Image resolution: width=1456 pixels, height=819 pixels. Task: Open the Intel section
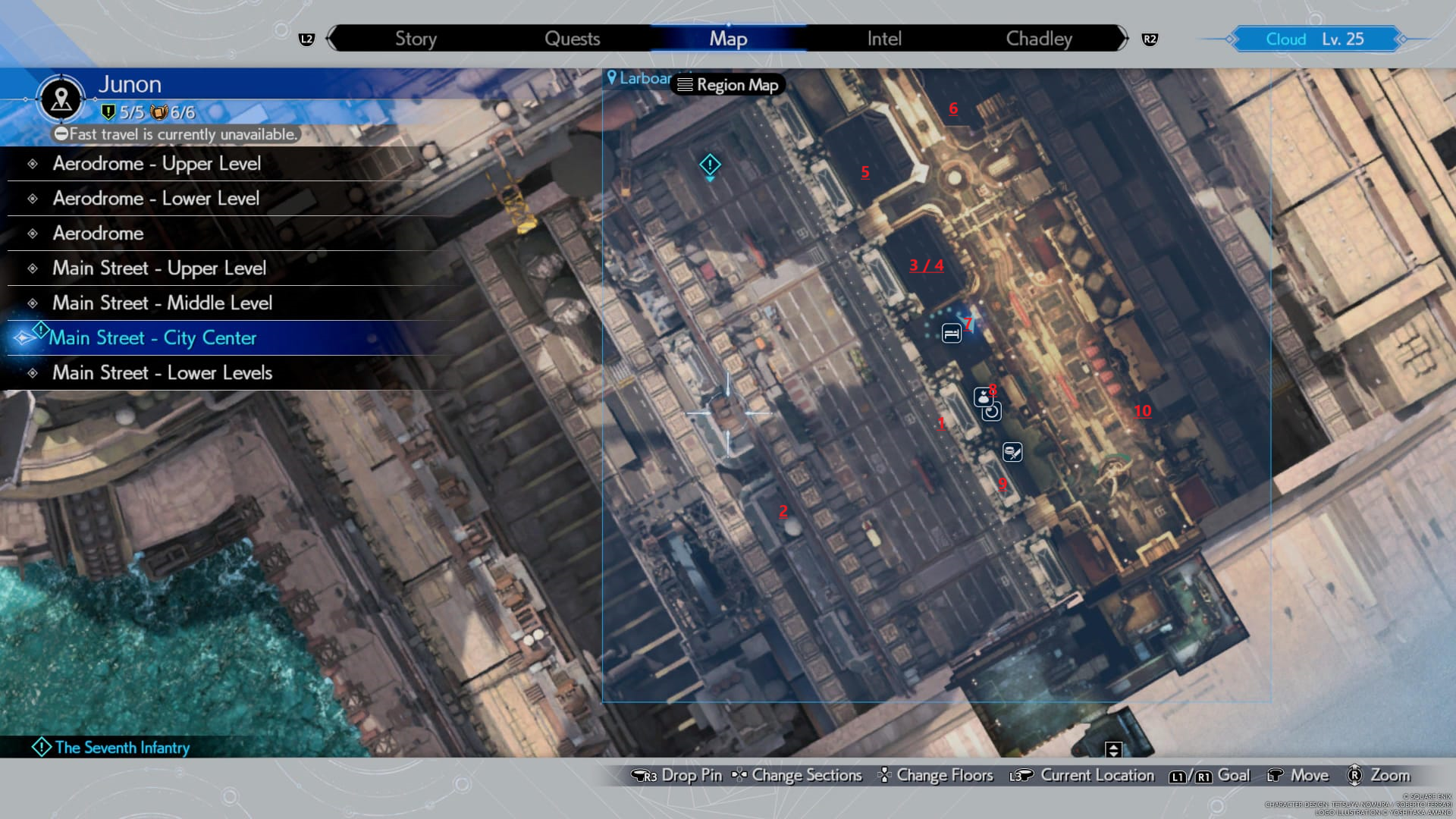(884, 38)
